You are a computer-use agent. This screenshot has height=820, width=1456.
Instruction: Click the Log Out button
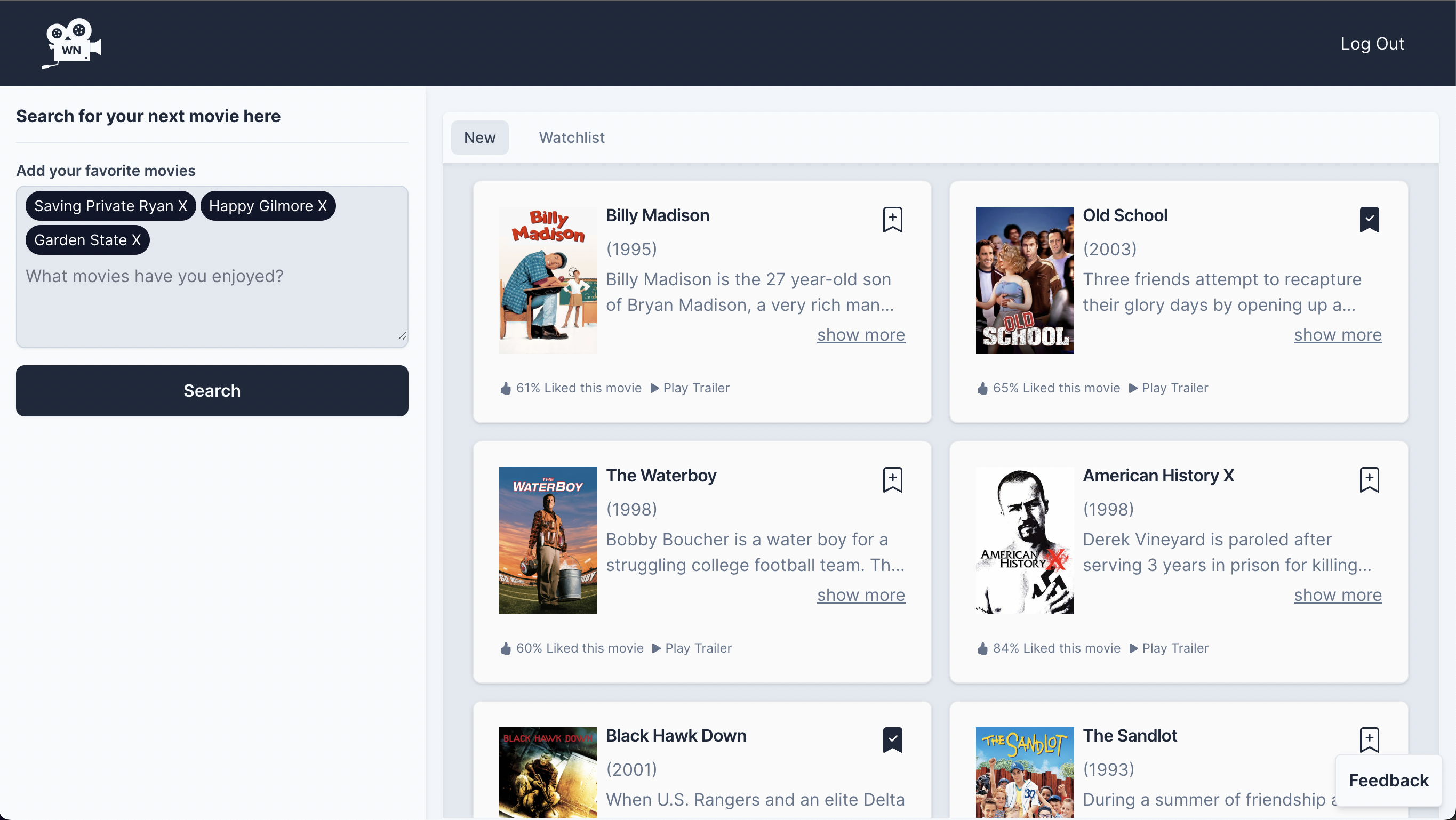pyautogui.click(x=1372, y=43)
